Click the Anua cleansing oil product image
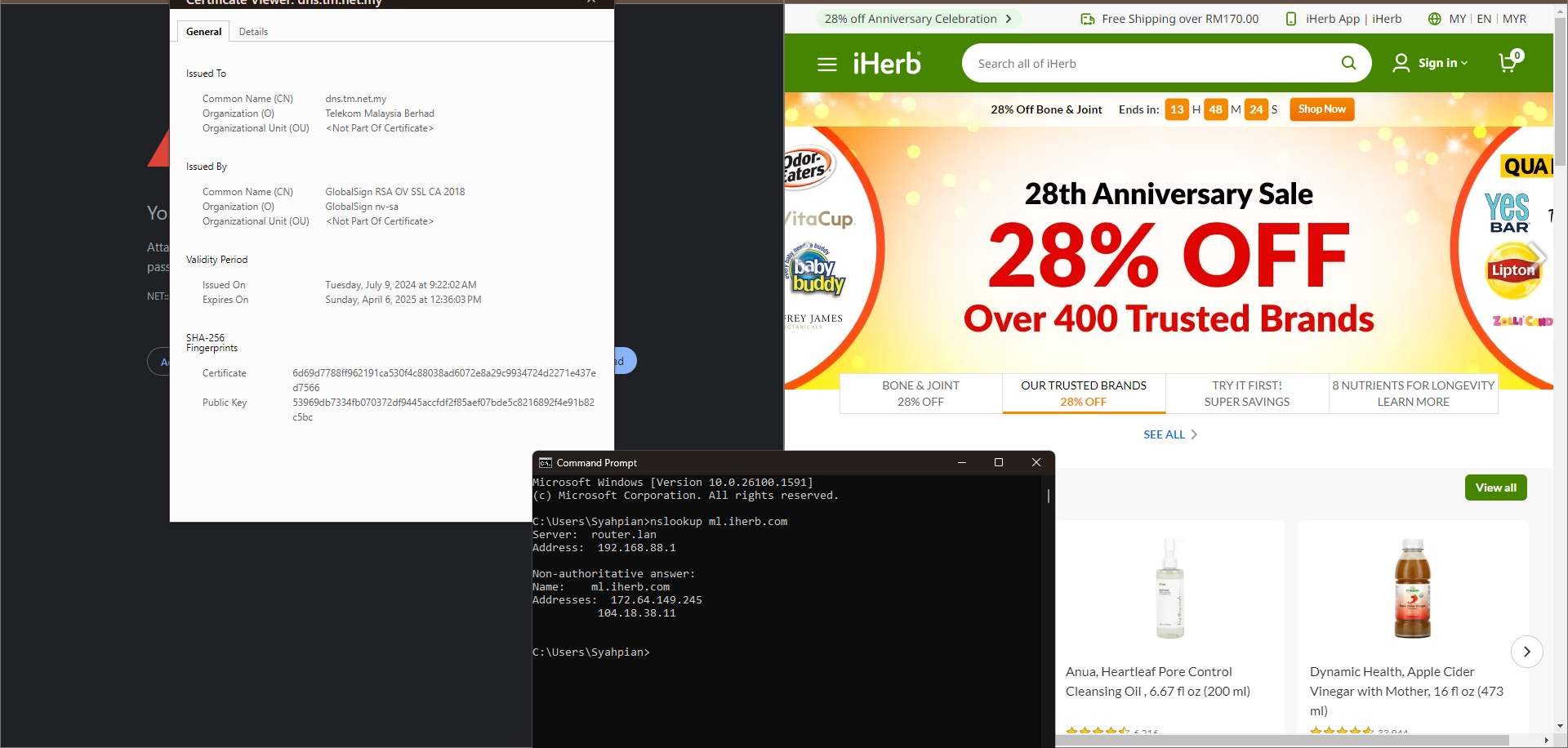The image size is (1568, 748). (1169, 588)
